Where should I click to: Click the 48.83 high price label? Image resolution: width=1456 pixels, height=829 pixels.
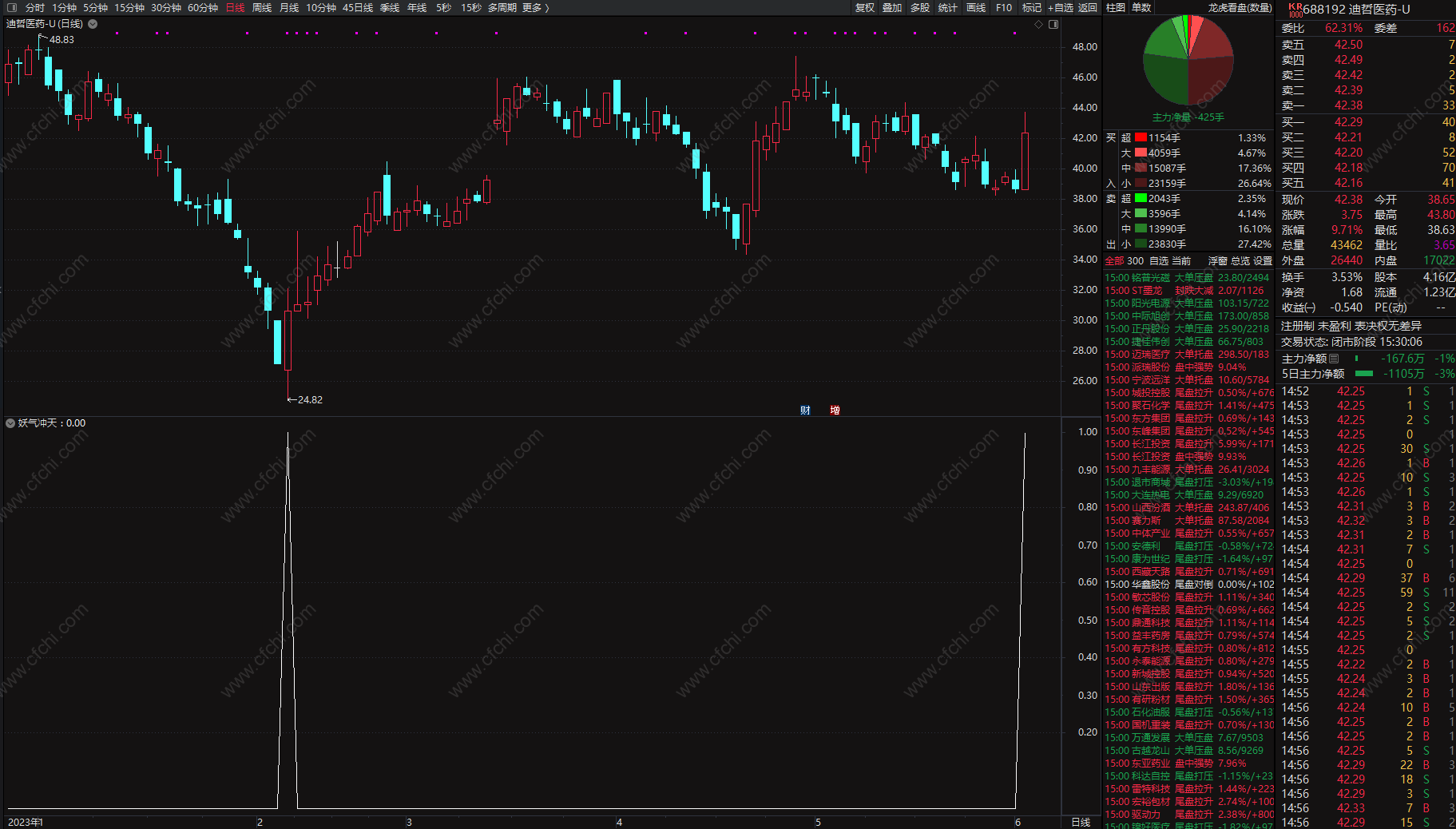61,40
